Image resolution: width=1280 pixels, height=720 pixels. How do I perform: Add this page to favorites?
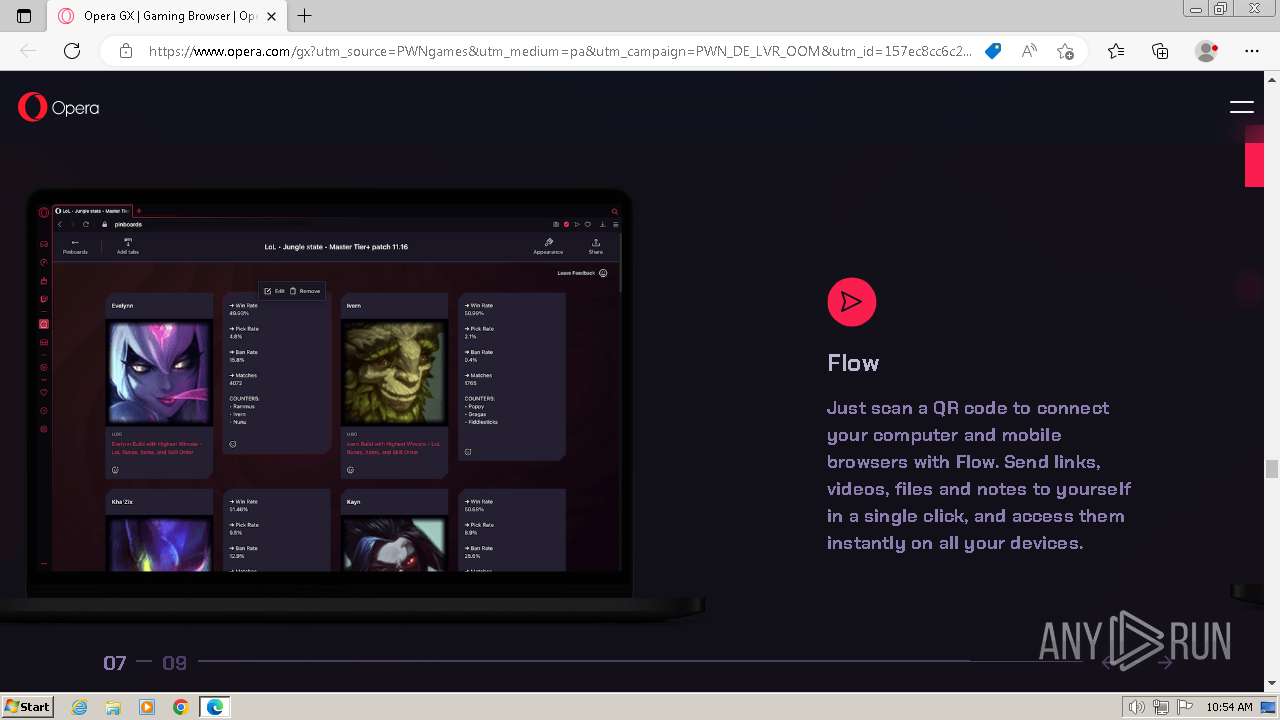(x=1065, y=51)
